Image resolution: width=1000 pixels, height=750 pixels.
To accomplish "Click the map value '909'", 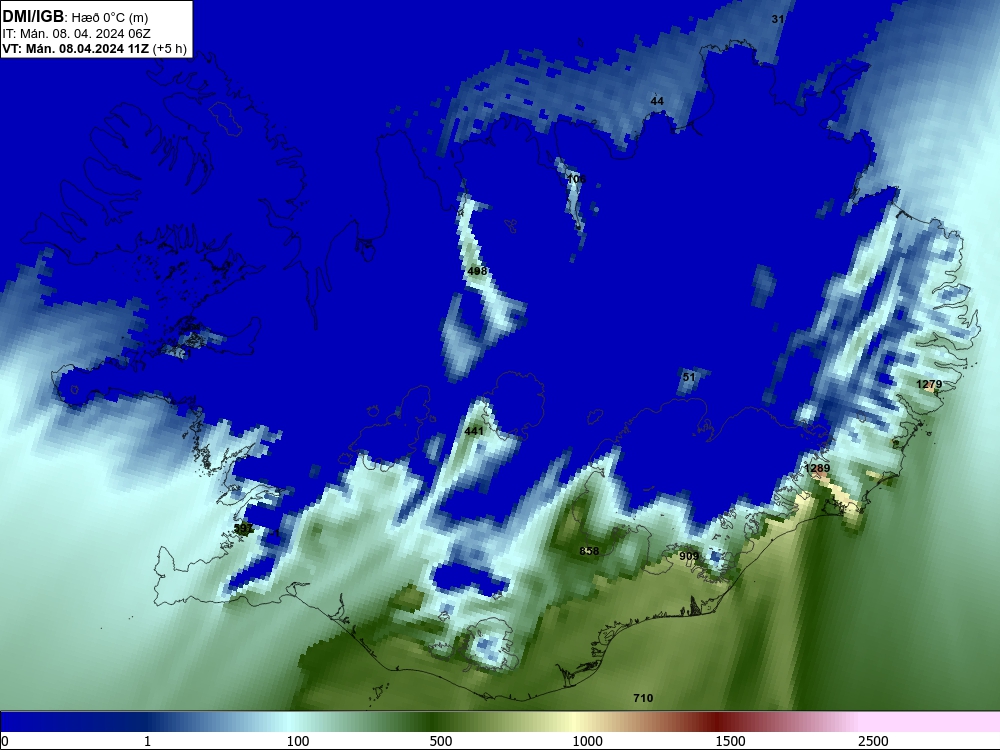I will (689, 556).
